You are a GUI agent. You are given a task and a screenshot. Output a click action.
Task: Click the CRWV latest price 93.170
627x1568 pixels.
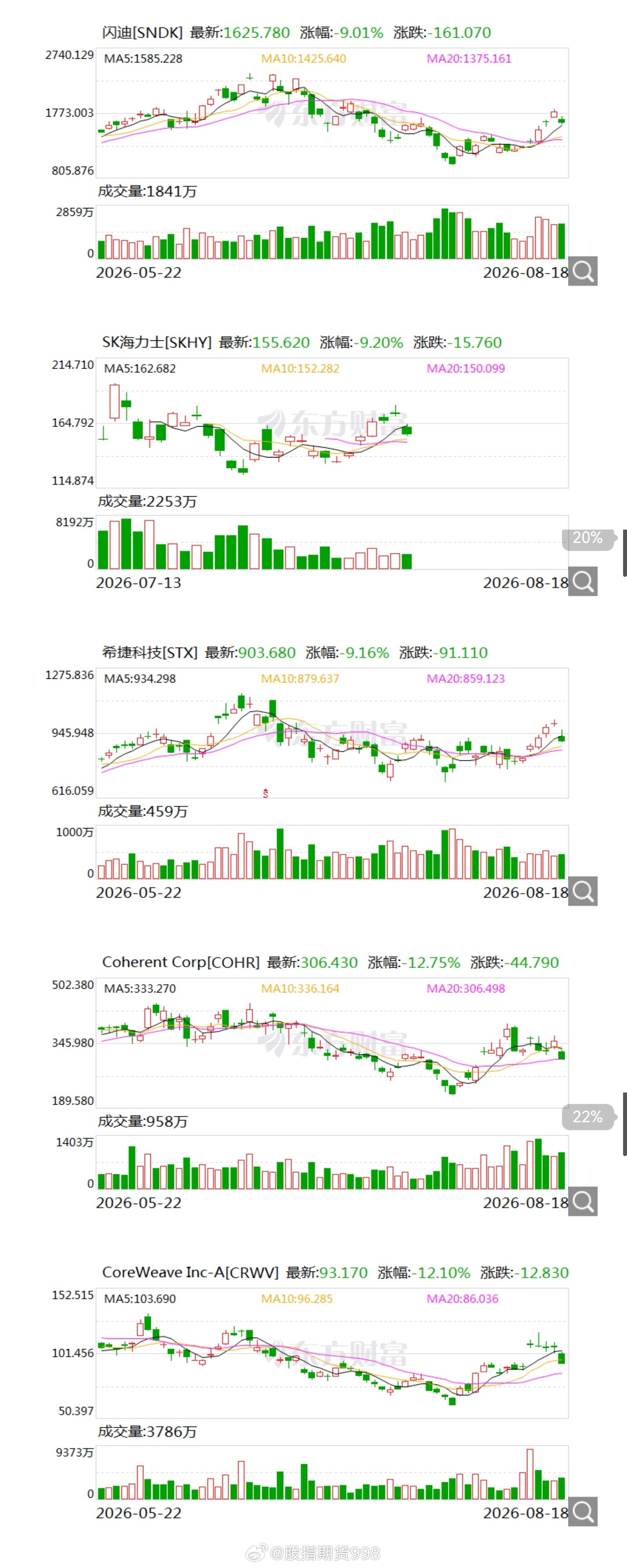(344, 1273)
